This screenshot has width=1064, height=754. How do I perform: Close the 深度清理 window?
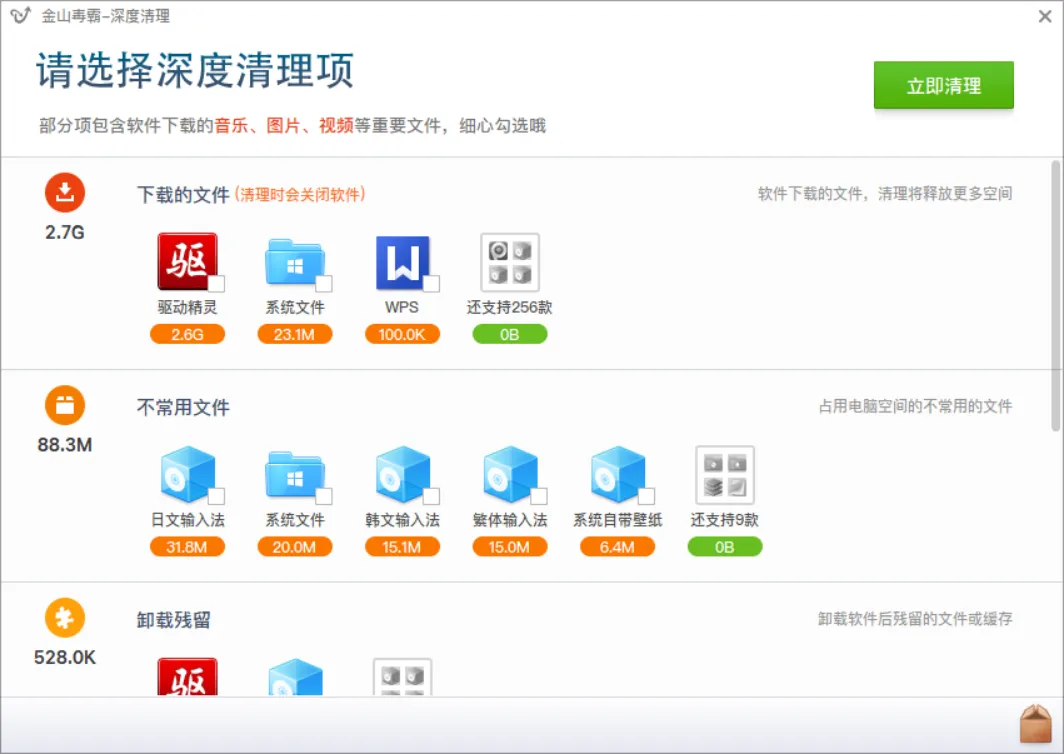click(1045, 16)
